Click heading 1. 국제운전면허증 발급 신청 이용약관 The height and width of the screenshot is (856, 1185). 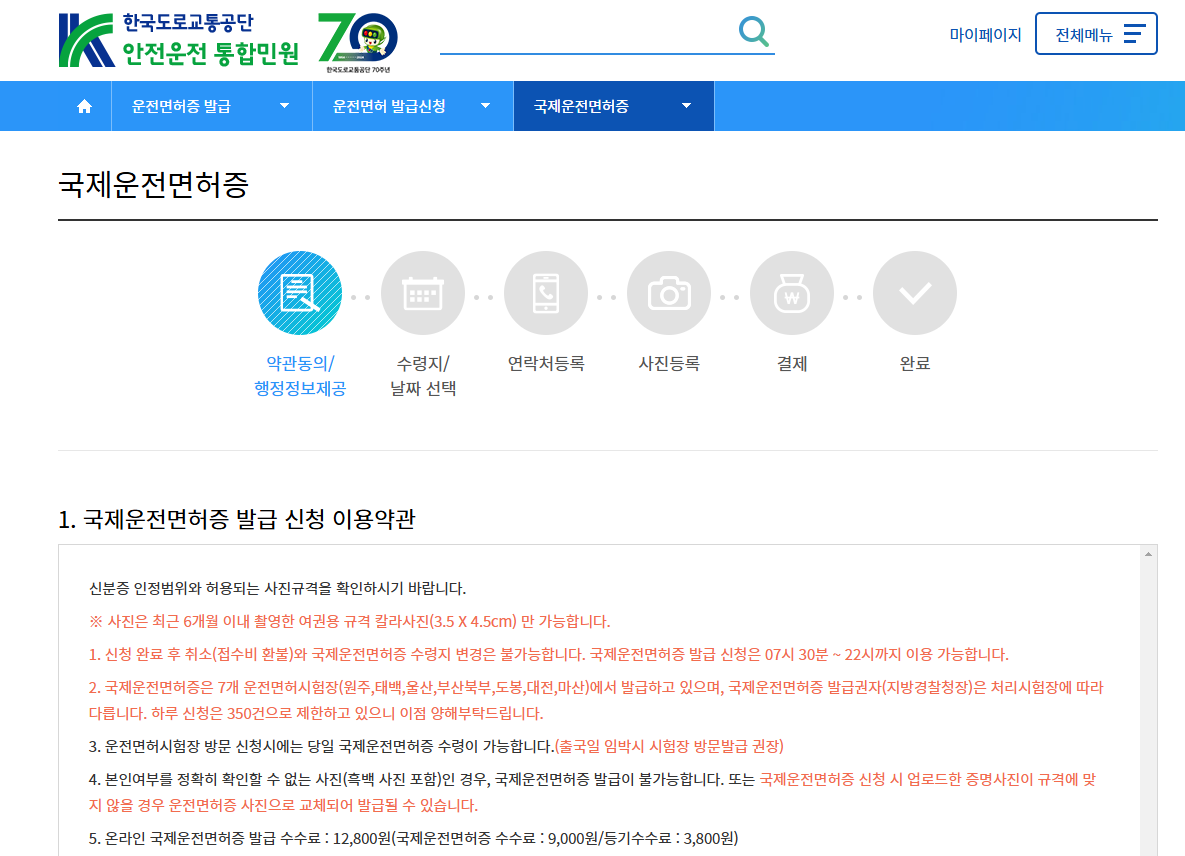click(x=237, y=519)
